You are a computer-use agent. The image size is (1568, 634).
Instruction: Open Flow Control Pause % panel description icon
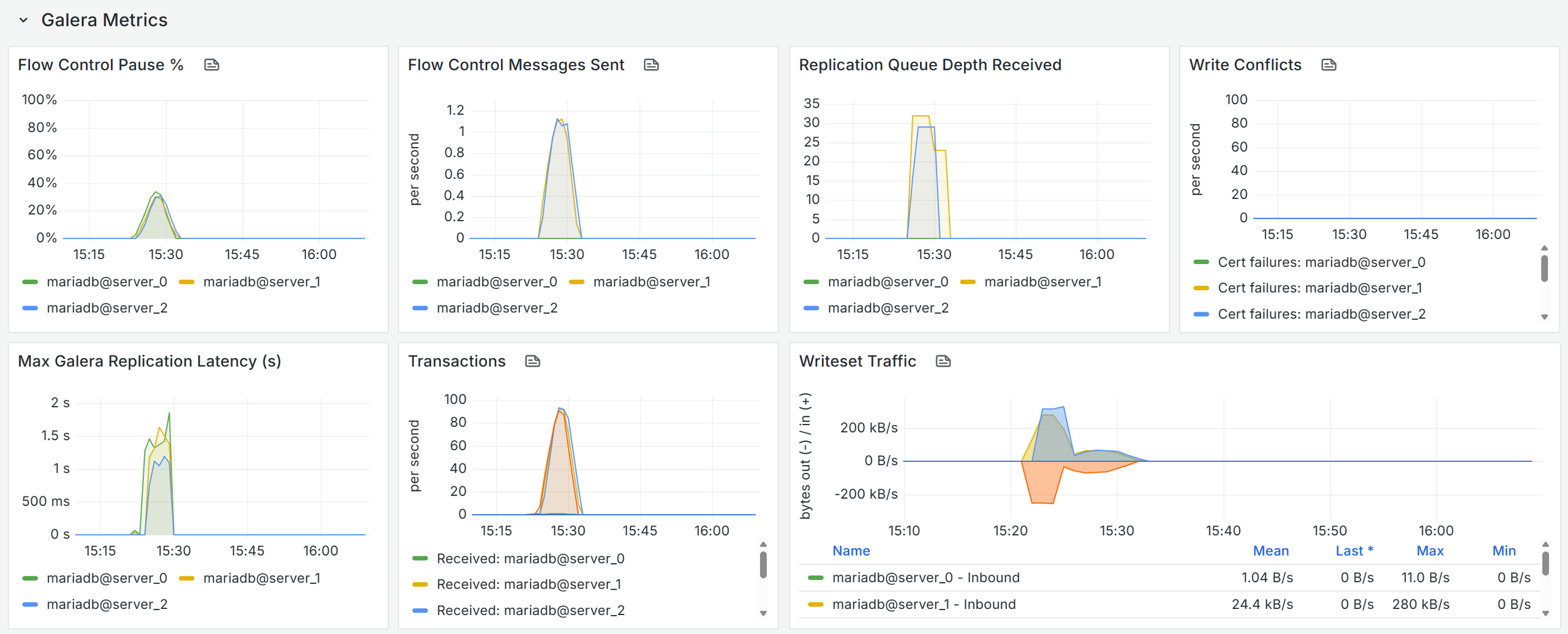point(211,65)
